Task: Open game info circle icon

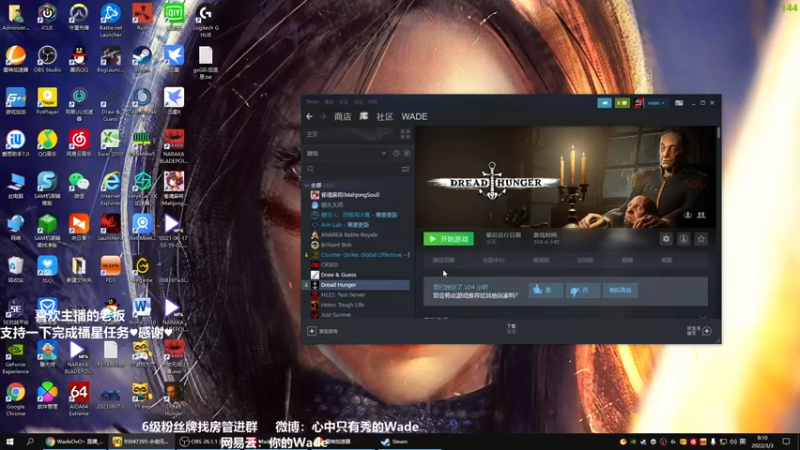Action: pyautogui.click(x=684, y=239)
